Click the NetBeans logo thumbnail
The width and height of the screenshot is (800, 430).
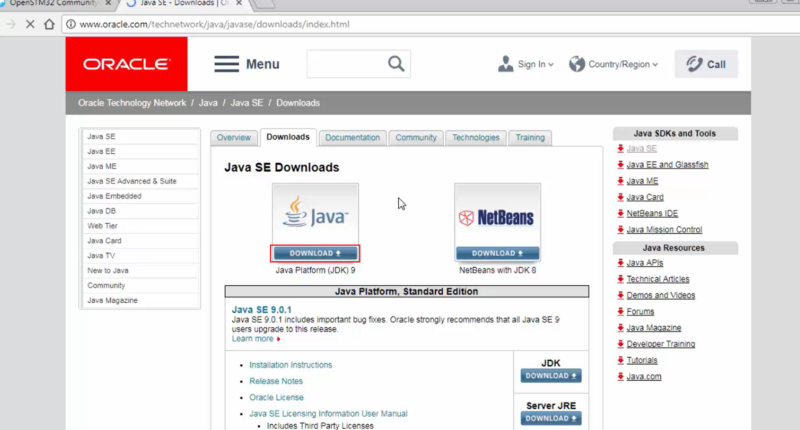pos(497,215)
